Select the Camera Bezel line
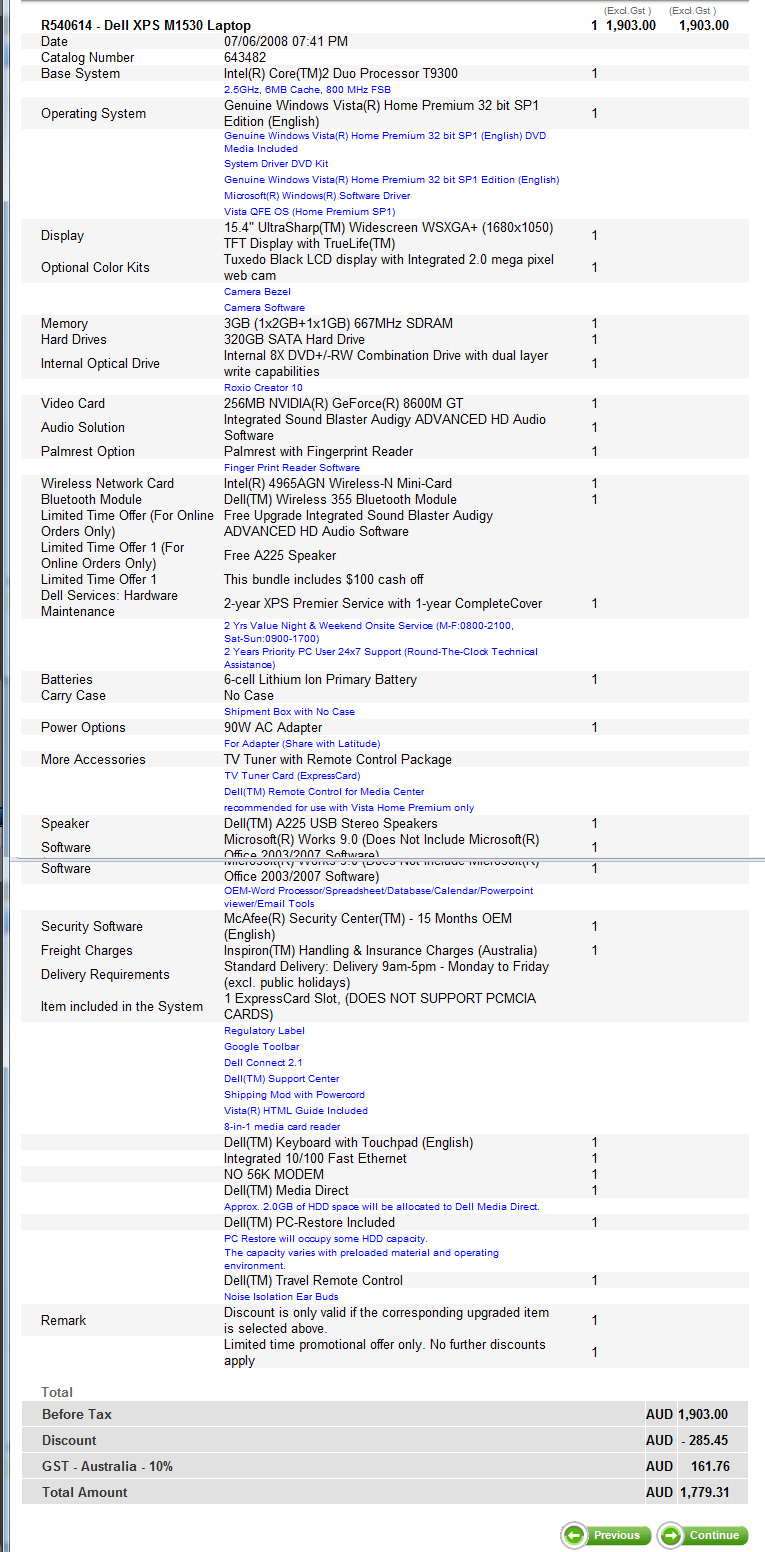 pos(257,291)
